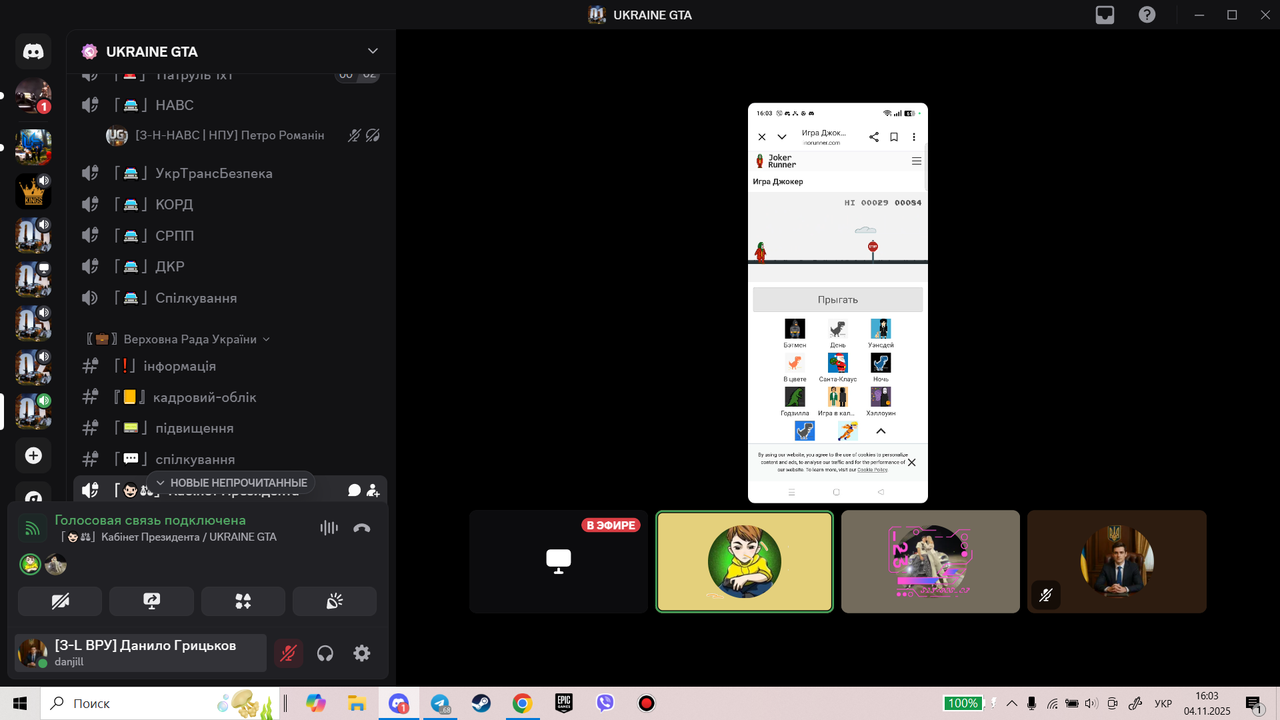
Task: Open voice connection signal details icon
Action: pos(33,529)
